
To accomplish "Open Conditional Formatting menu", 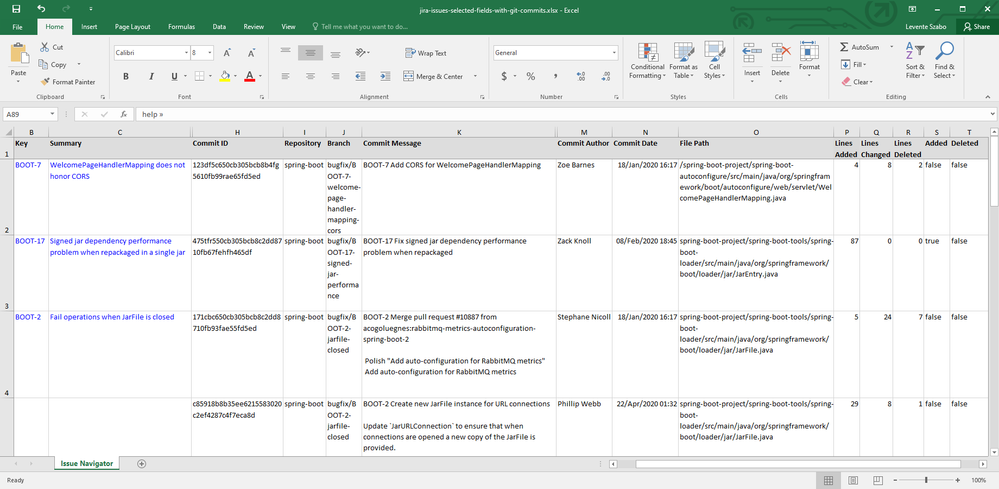I will (x=647, y=61).
